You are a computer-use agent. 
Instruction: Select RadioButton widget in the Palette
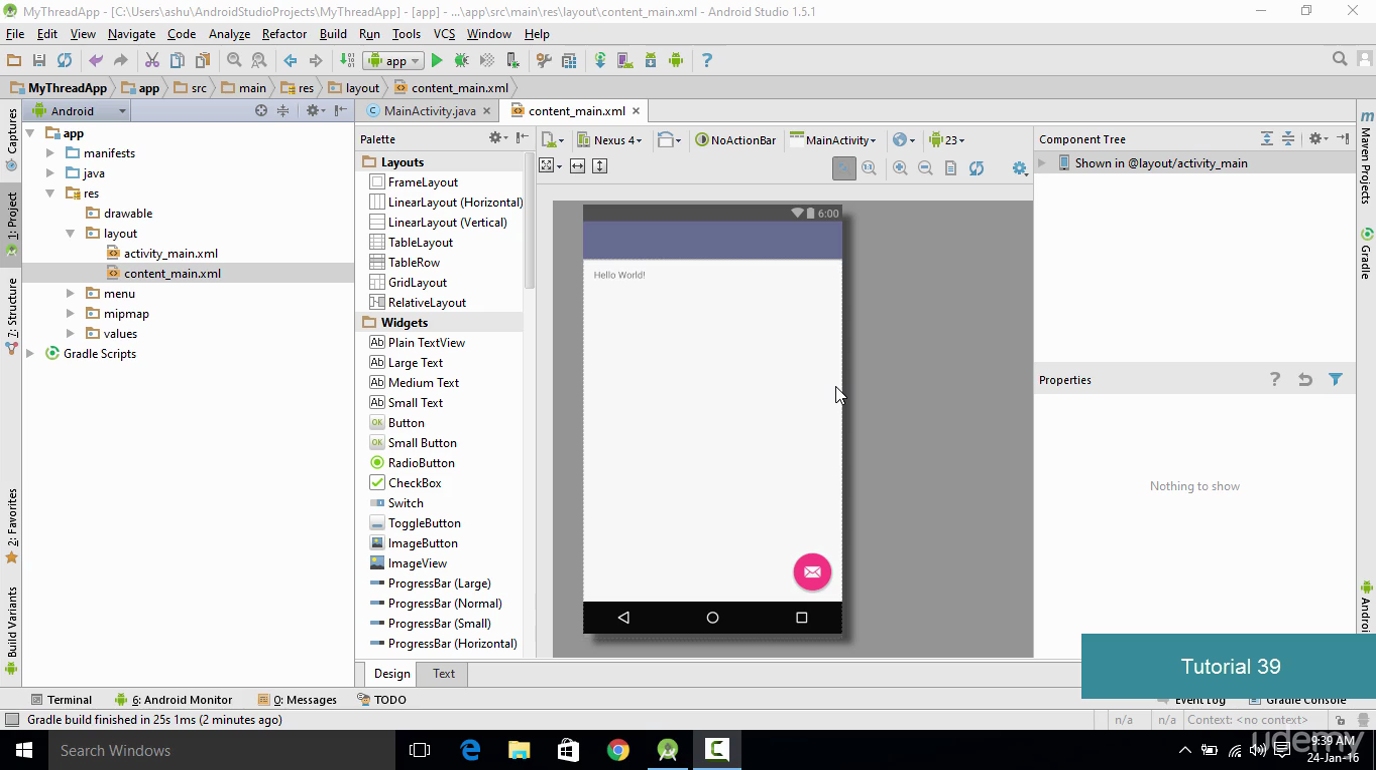click(x=421, y=463)
